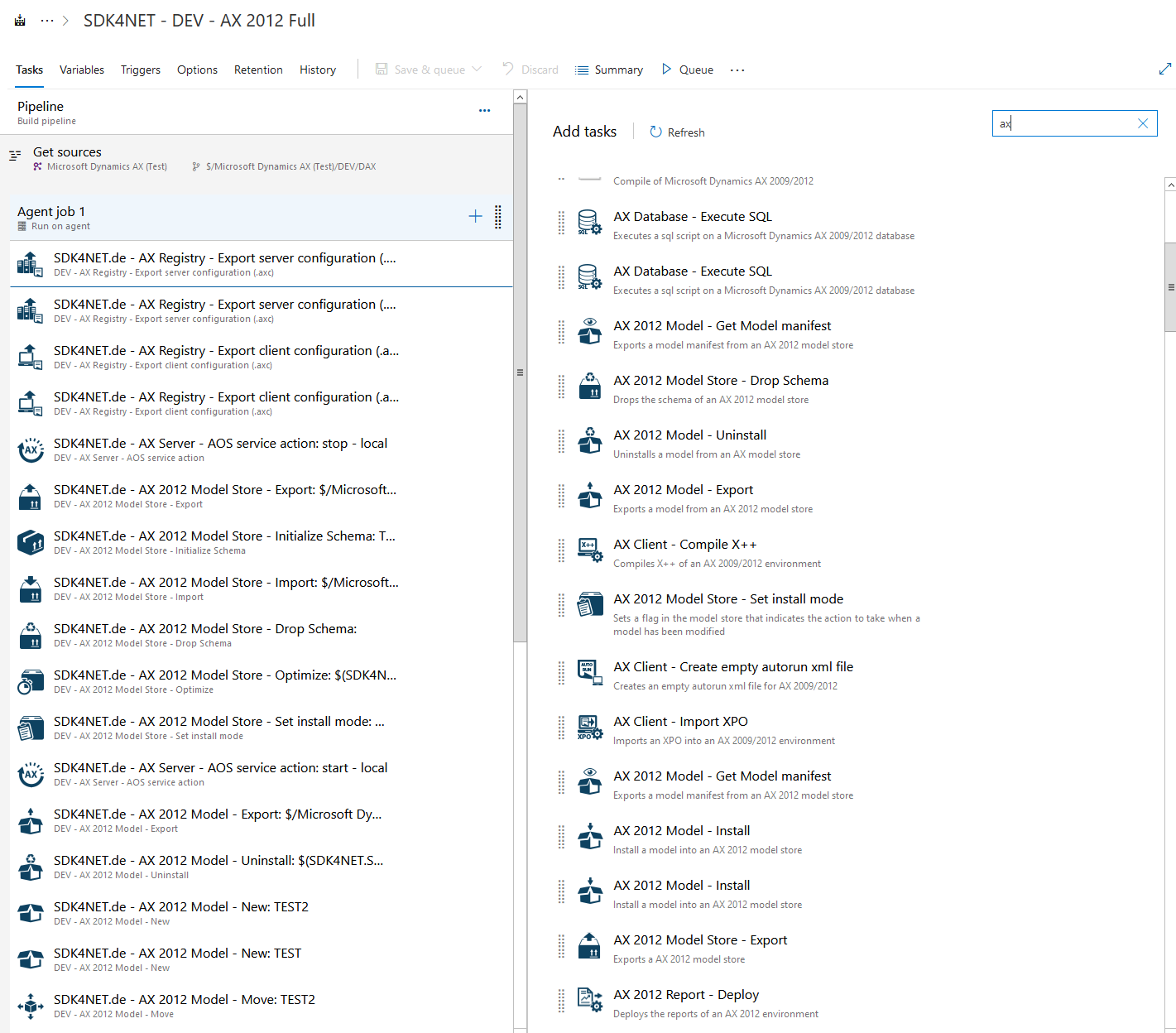Clear the task search text
Image resolution: width=1176 pixels, height=1033 pixels.
[x=1143, y=123]
